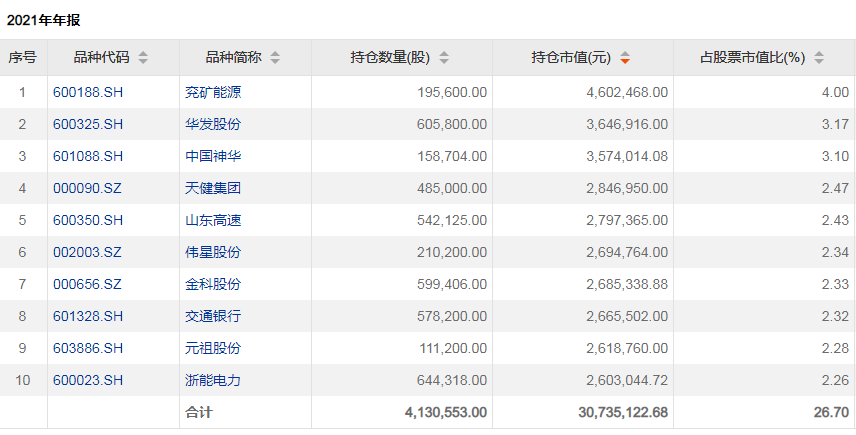Screen dimensions: 856x435
Task: Open 华发股份 stock page
Action: point(213,124)
